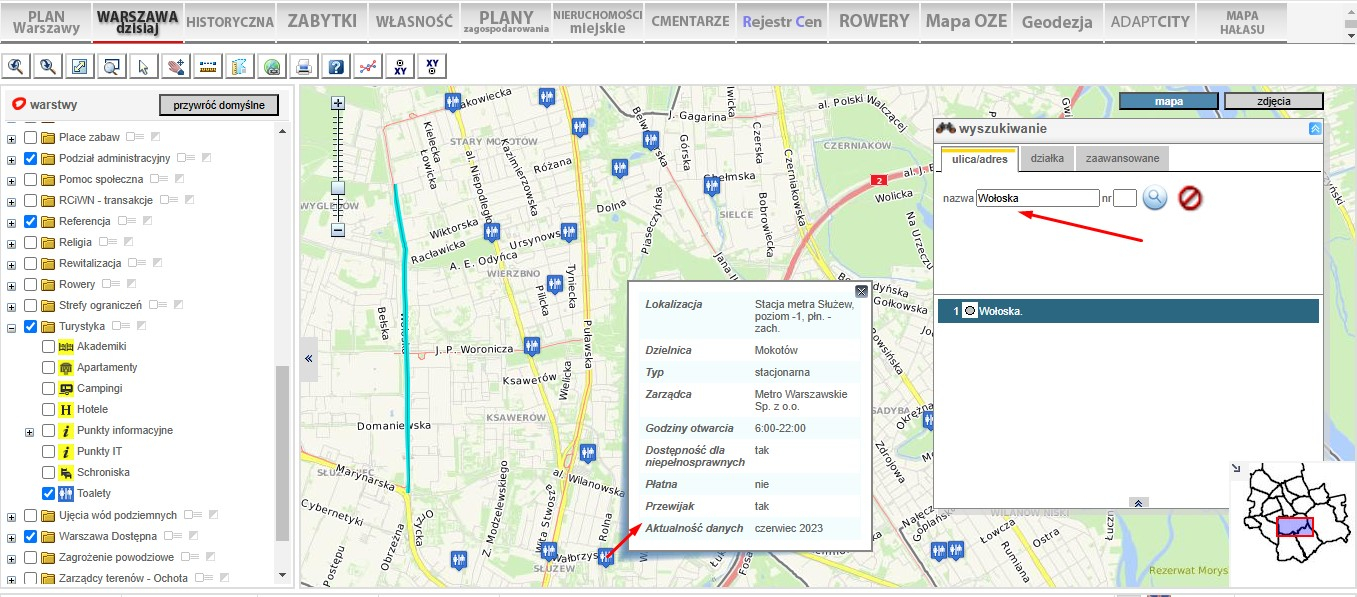Toggle the Rowery layer checkbox
This screenshot has height=597, width=1357.
tap(30, 284)
